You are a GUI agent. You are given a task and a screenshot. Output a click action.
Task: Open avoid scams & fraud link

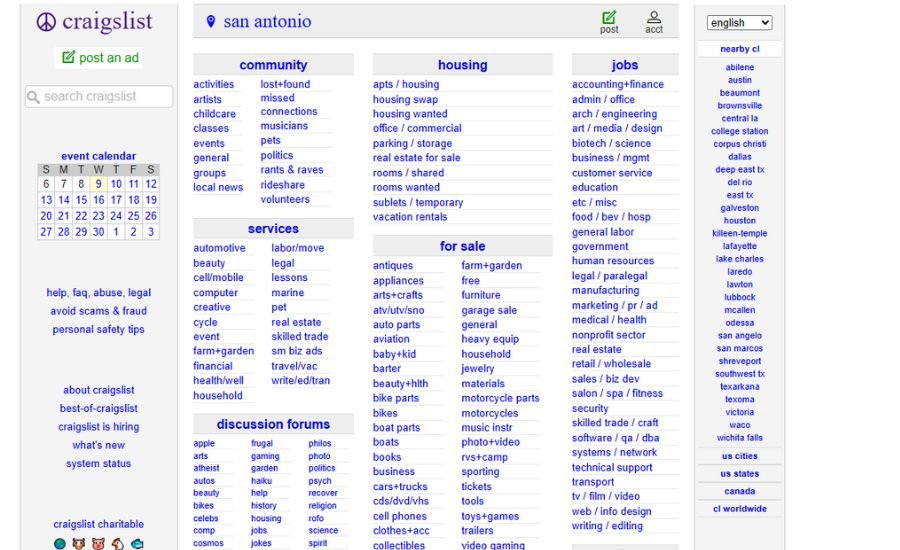pyautogui.click(x=99, y=311)
